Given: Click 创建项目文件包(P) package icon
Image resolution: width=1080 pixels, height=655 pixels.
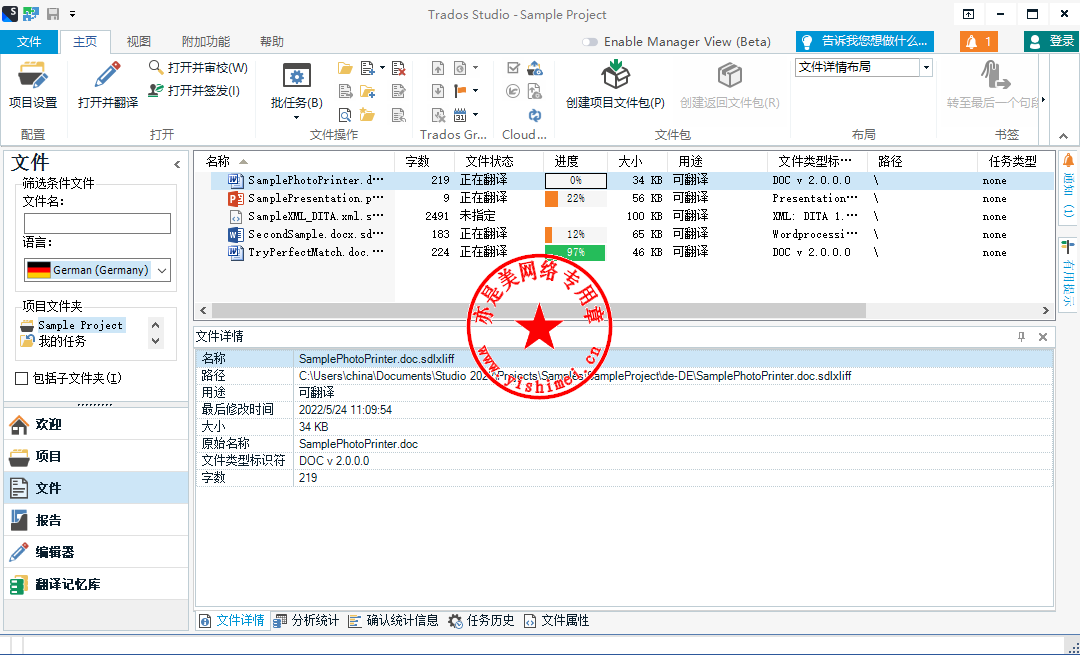Looking at the screenshot, I should [x=615, y=74].
